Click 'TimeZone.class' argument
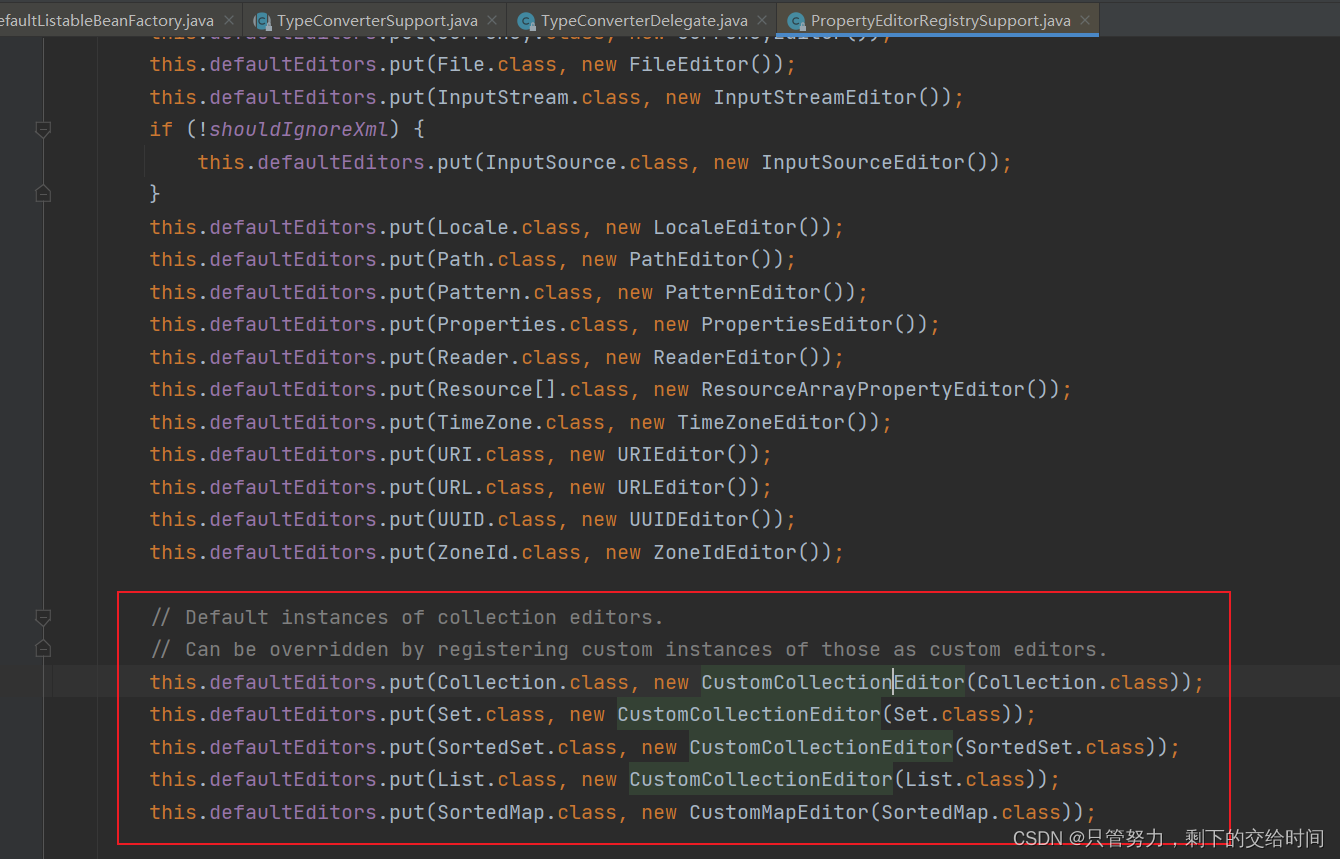Screen dimensions: 1340x859 point(521,422)
